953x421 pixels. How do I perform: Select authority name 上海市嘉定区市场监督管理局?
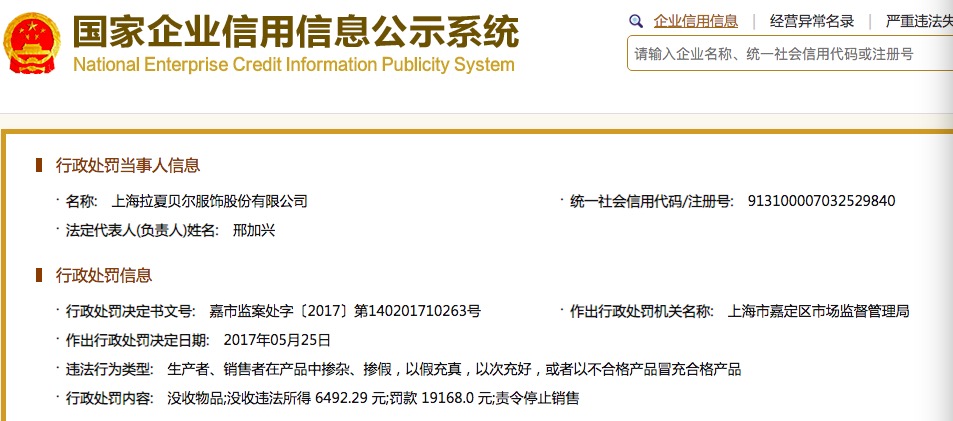point(818,312)
